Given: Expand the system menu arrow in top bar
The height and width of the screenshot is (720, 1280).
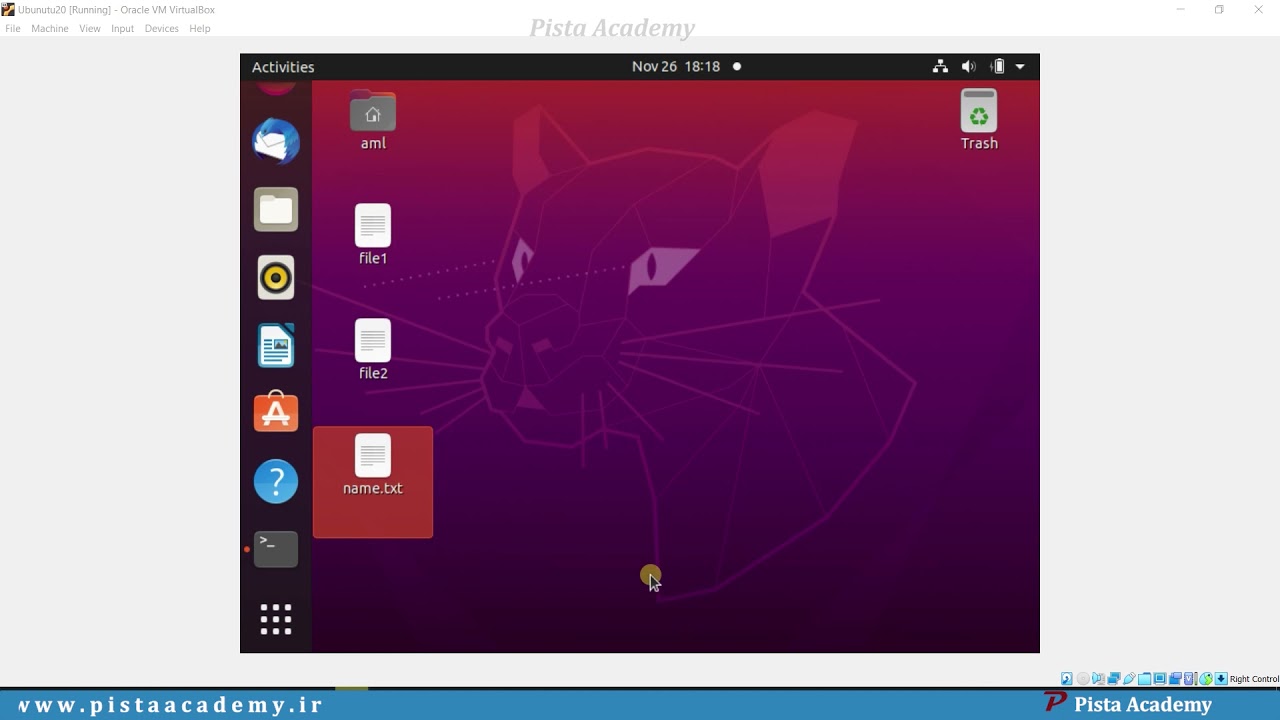Looking at the screenshot, I should (1020, 67).
